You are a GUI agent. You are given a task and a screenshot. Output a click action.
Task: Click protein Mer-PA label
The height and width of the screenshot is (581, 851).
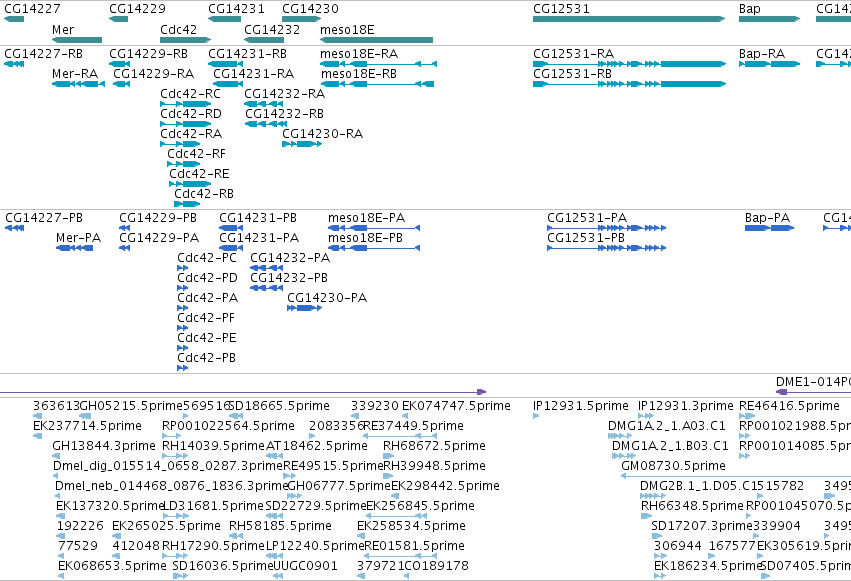click(x=79, y=238)
